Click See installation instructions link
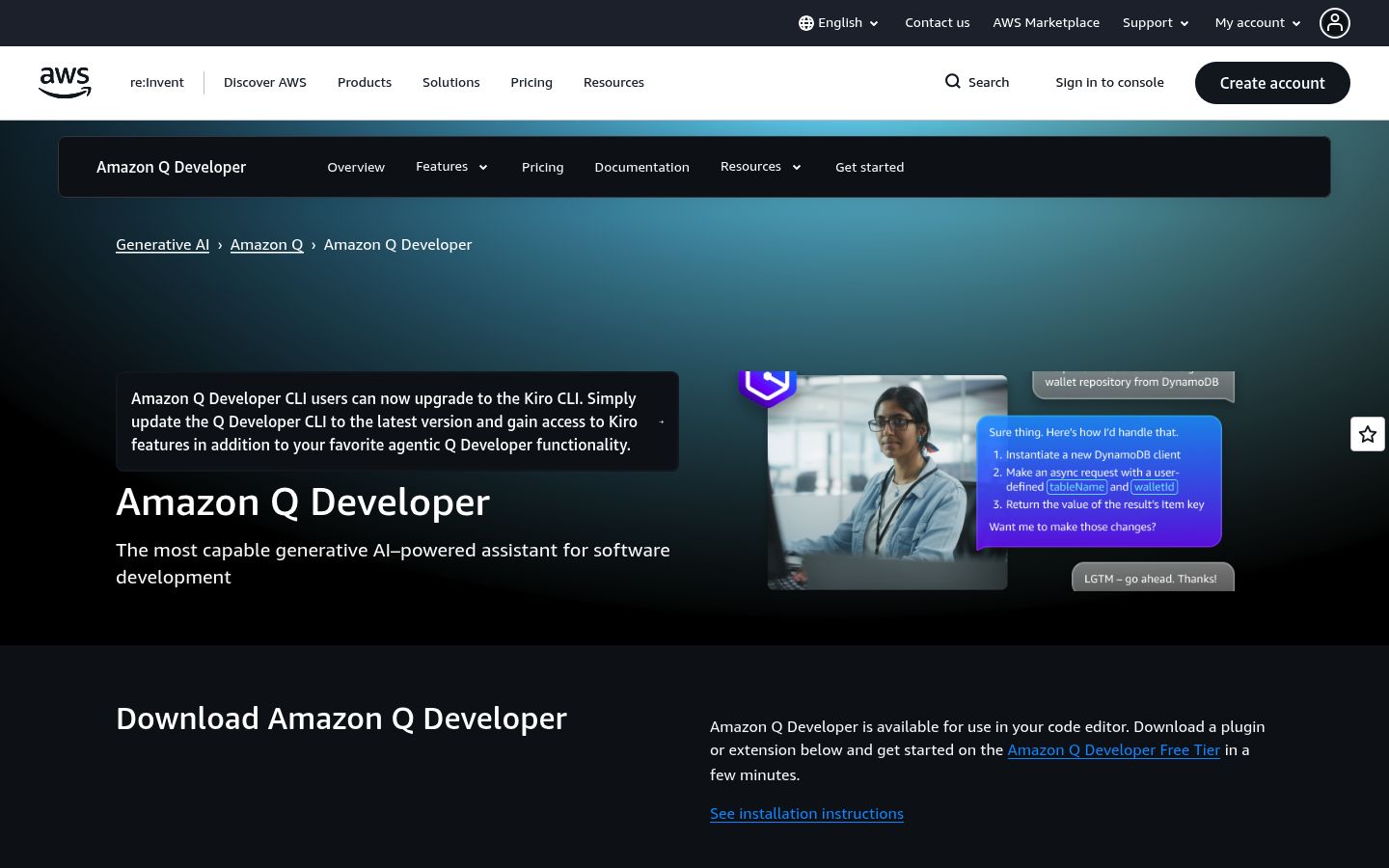This screenshot has height=868, width=1389. [x=807, y=814]
